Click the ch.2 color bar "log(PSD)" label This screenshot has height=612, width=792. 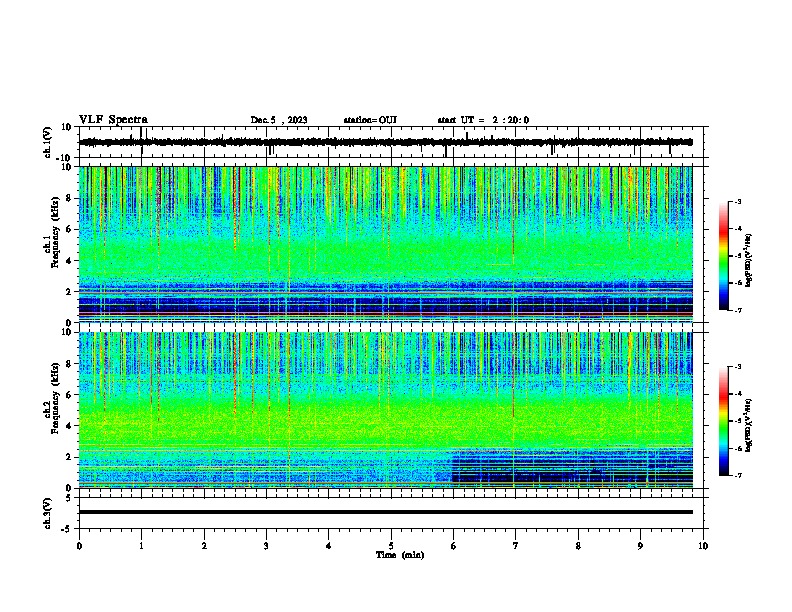(748, 425)
